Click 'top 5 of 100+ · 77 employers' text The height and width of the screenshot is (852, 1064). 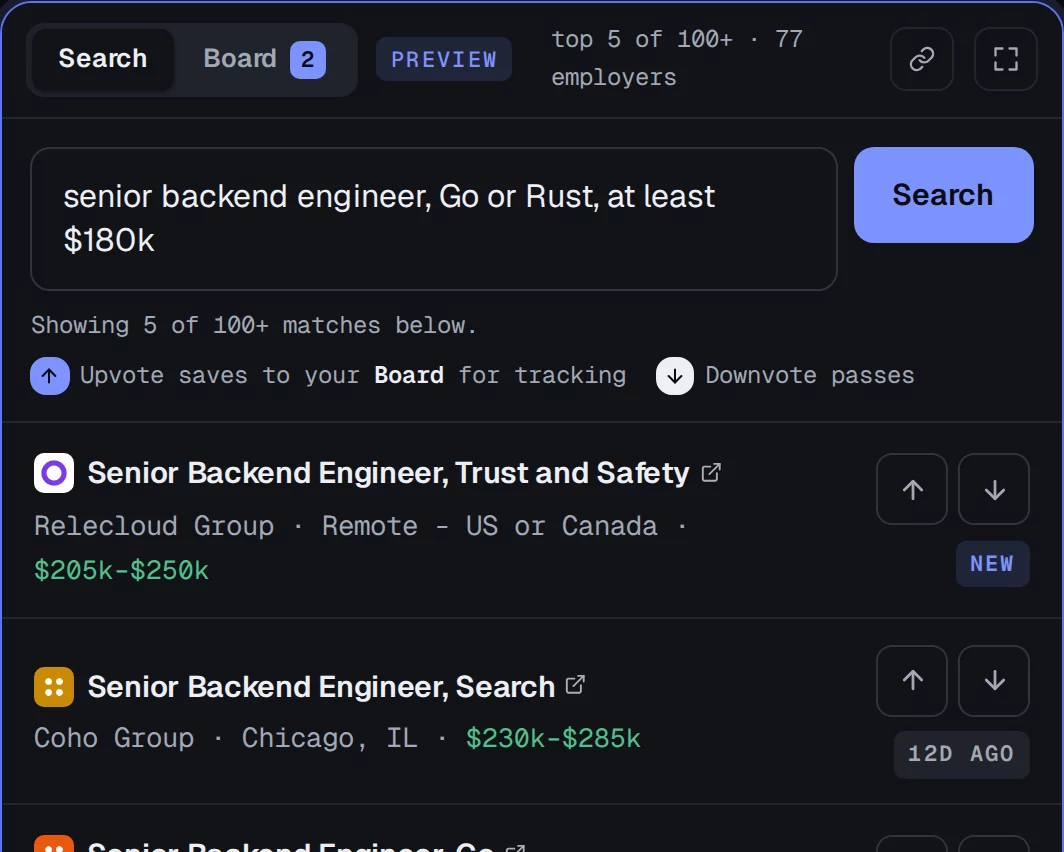(x=677, y=58)
